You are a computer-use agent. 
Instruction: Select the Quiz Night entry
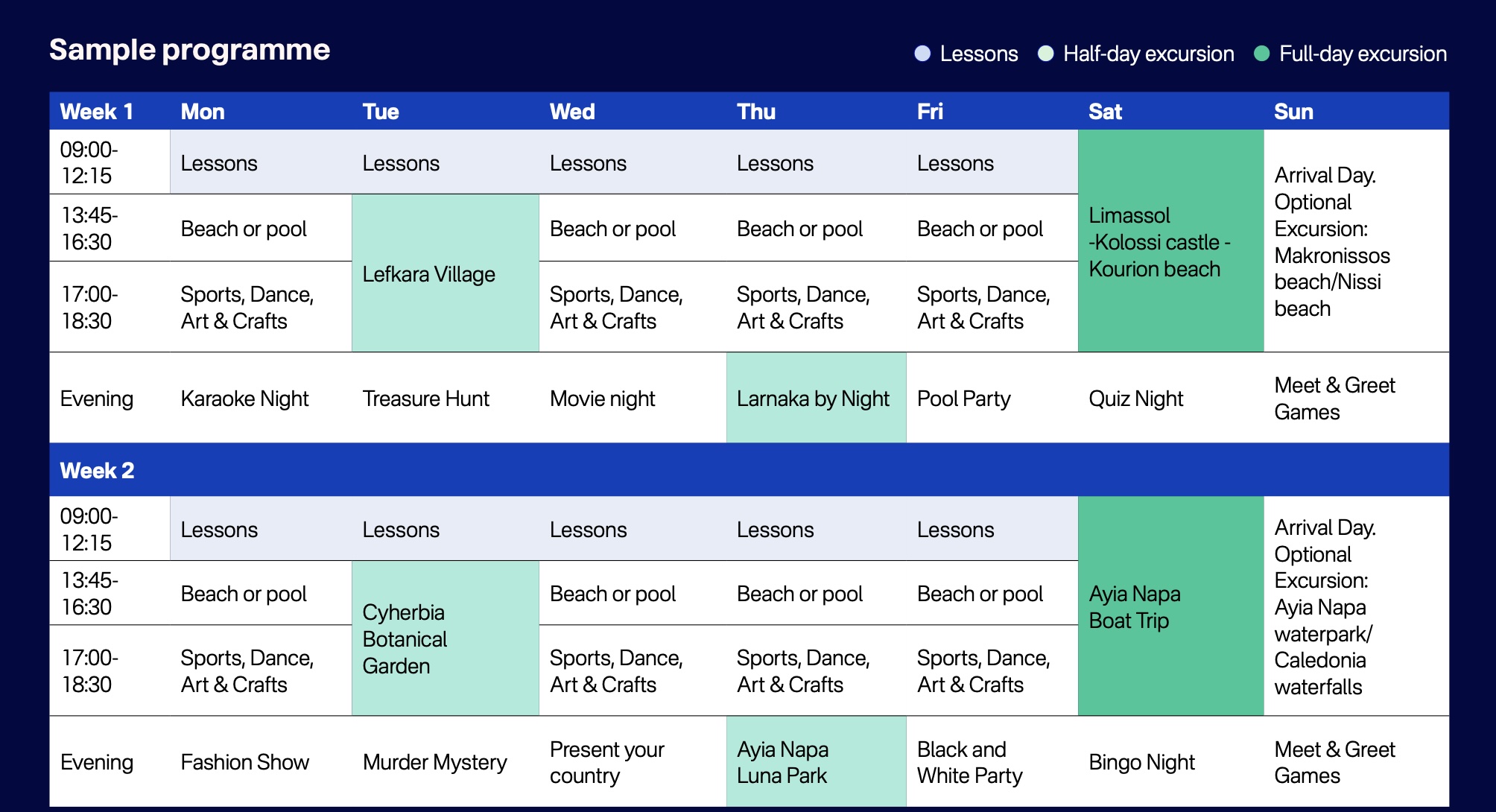[x=1135, y=399]
